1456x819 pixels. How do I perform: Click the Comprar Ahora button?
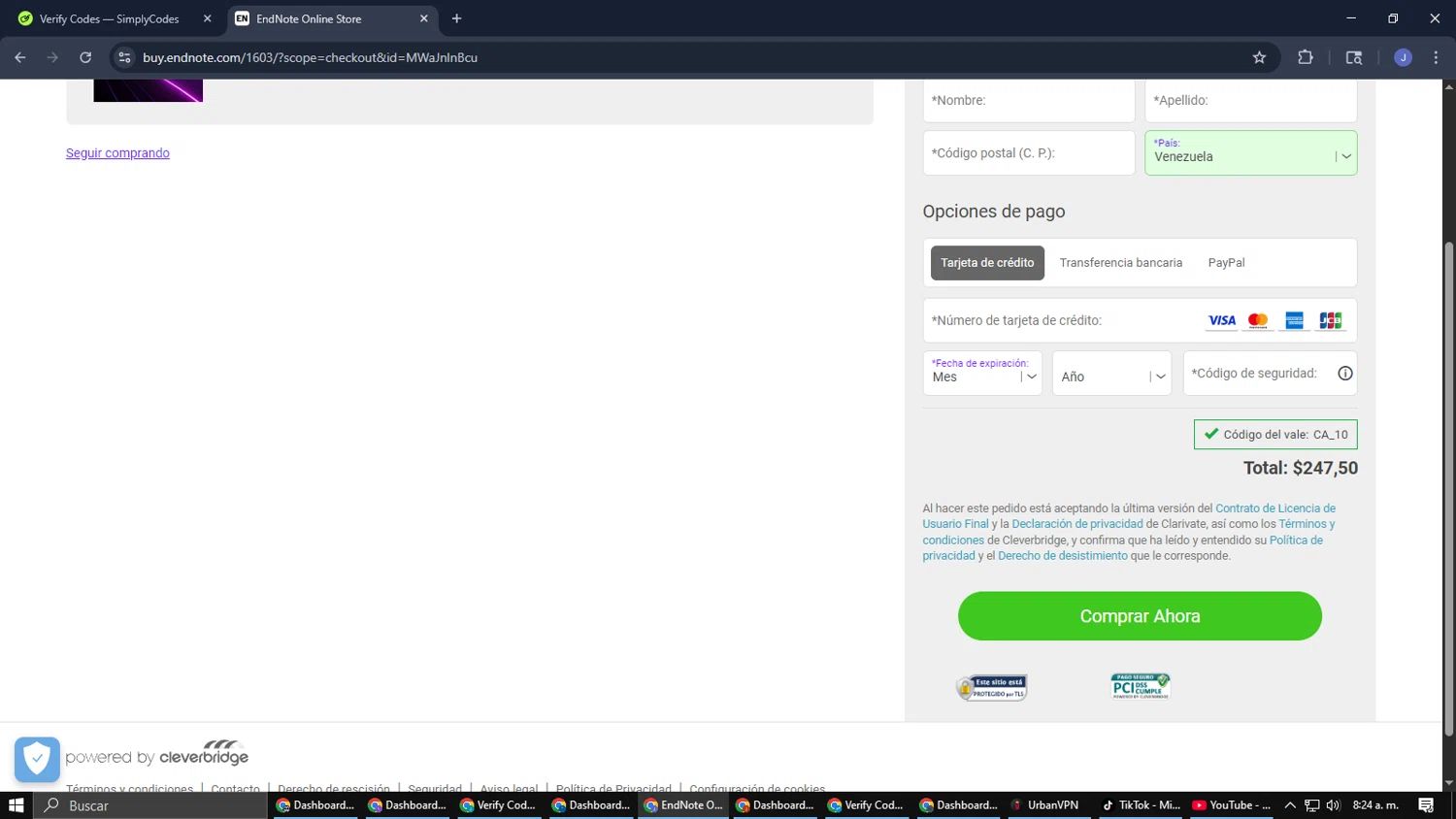tap(1140, 616)
